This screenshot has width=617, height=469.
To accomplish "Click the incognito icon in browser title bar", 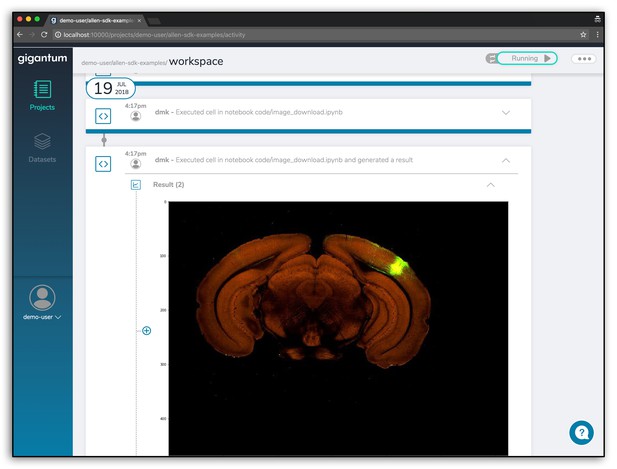I will pyautogui.click(x=597, y=19).
